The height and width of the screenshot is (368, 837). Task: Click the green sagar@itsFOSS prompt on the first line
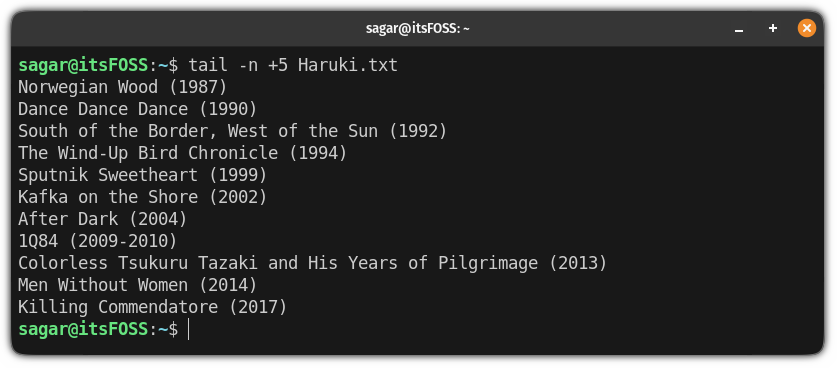click(x=83, y=65)
